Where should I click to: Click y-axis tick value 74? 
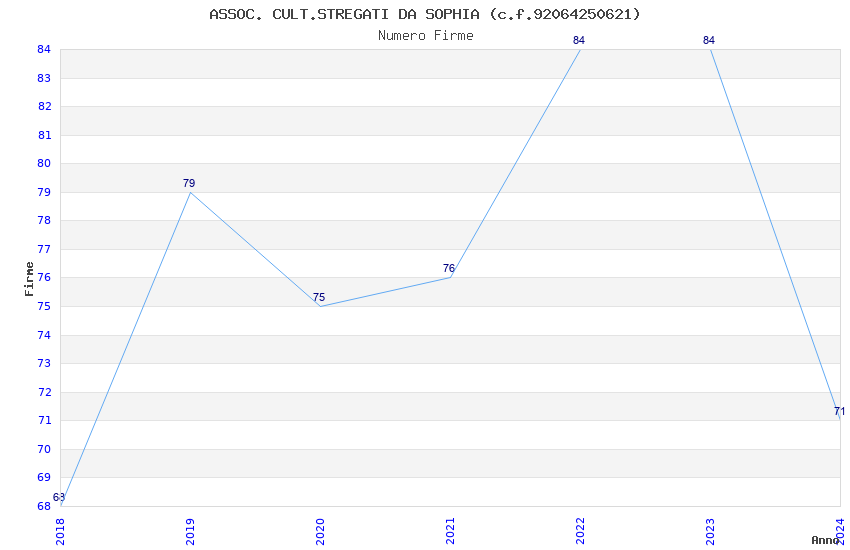tap(44, 335)
